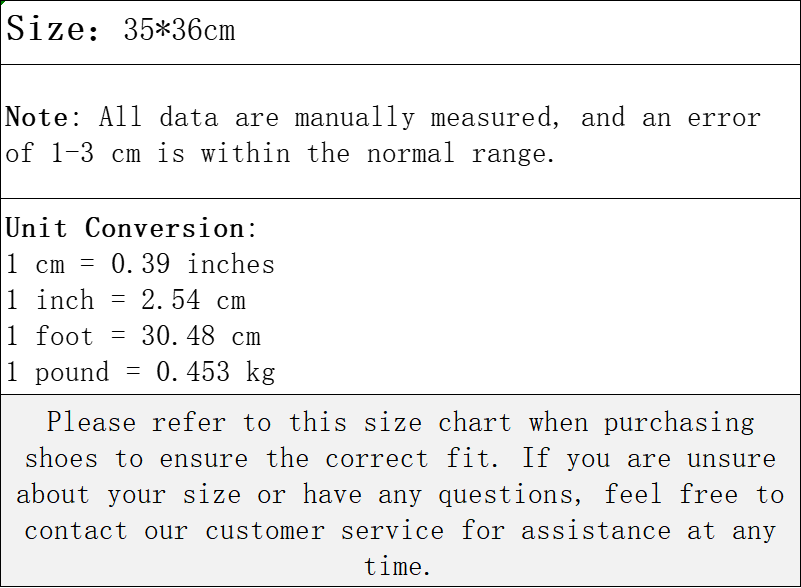Select the '1 pound = 0.453 kg' line
The height and width of the screenshot is (588, 801).
pyautogui.click(x=140, y=372)
